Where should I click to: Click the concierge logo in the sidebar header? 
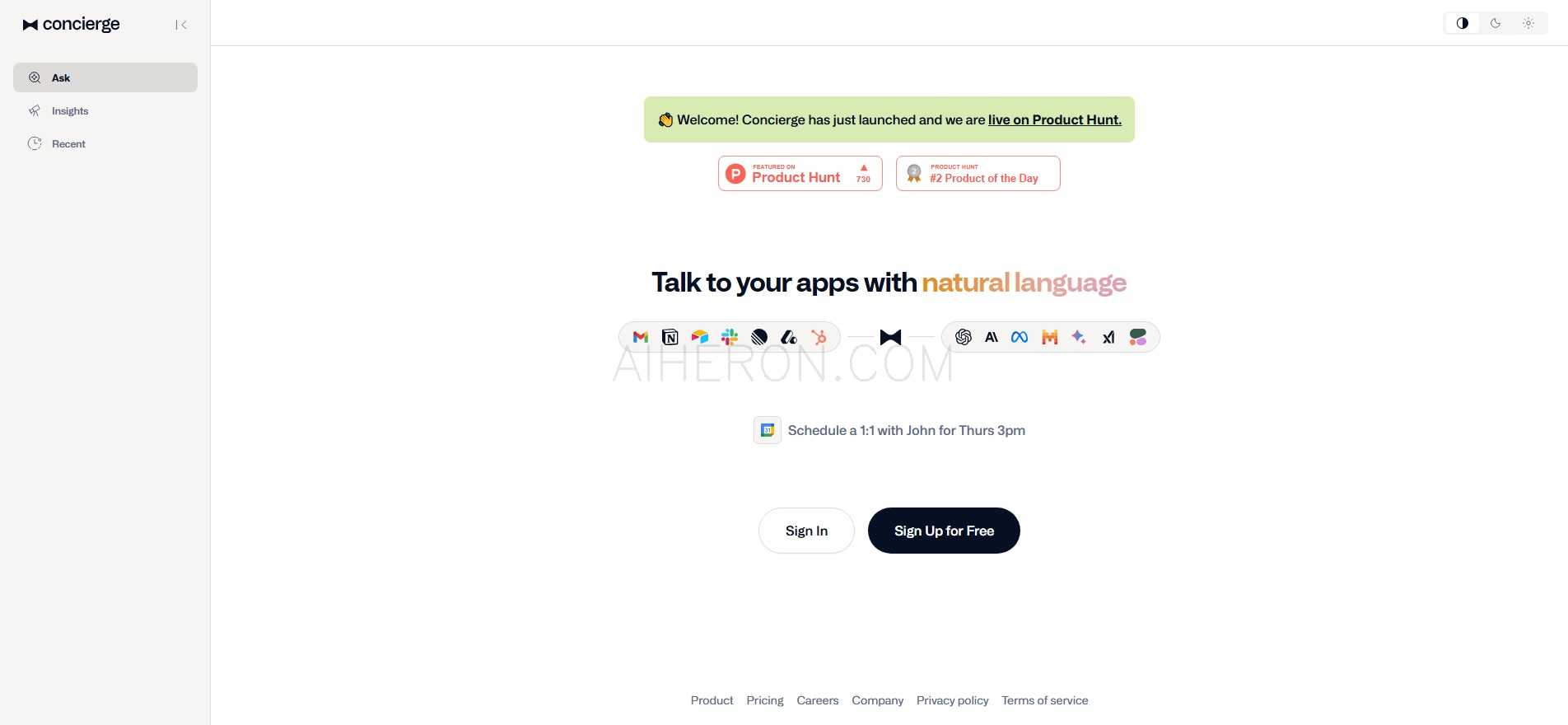tap(71, 25)
